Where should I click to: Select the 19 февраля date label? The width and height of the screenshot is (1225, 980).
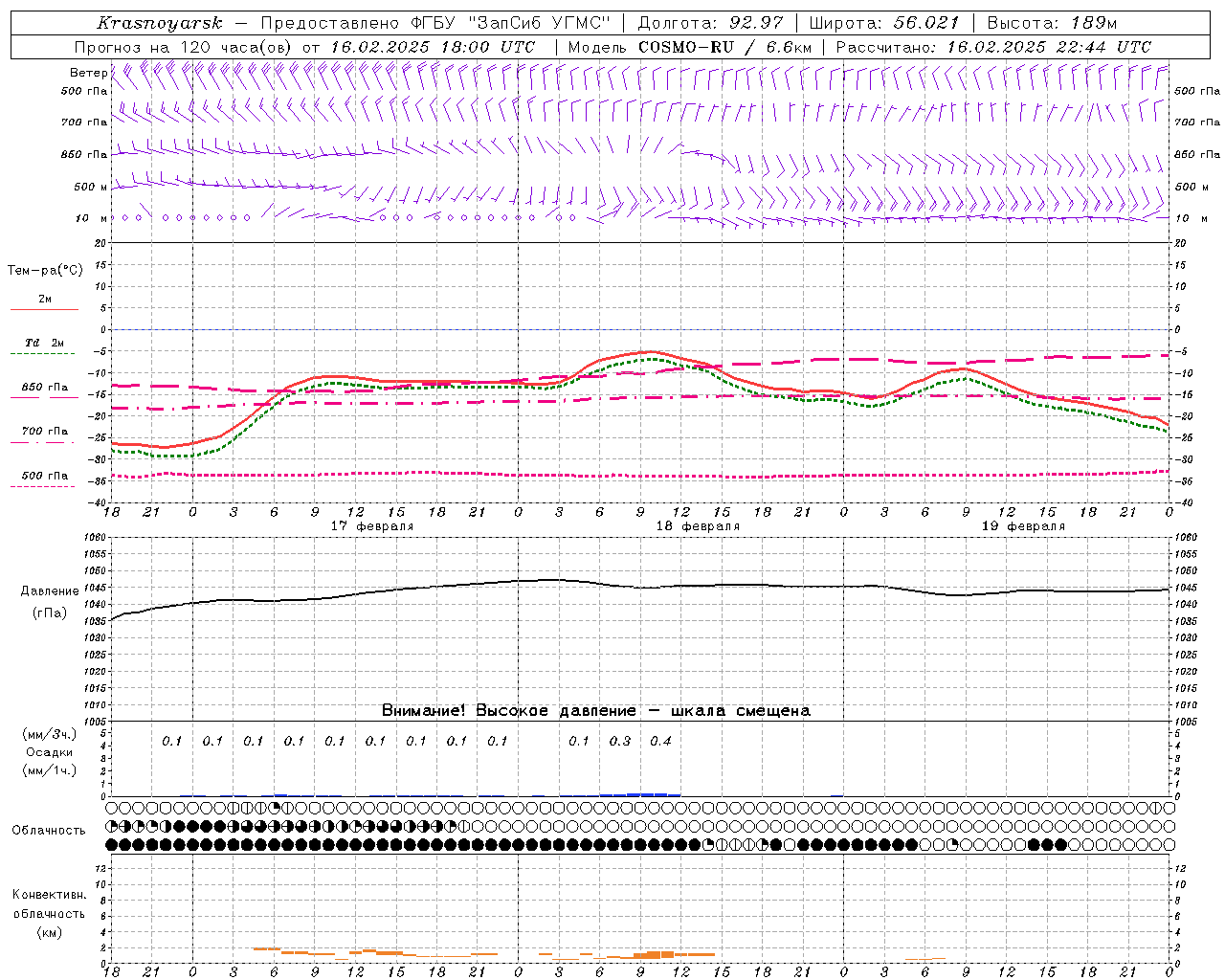(x=1023, y=526)
